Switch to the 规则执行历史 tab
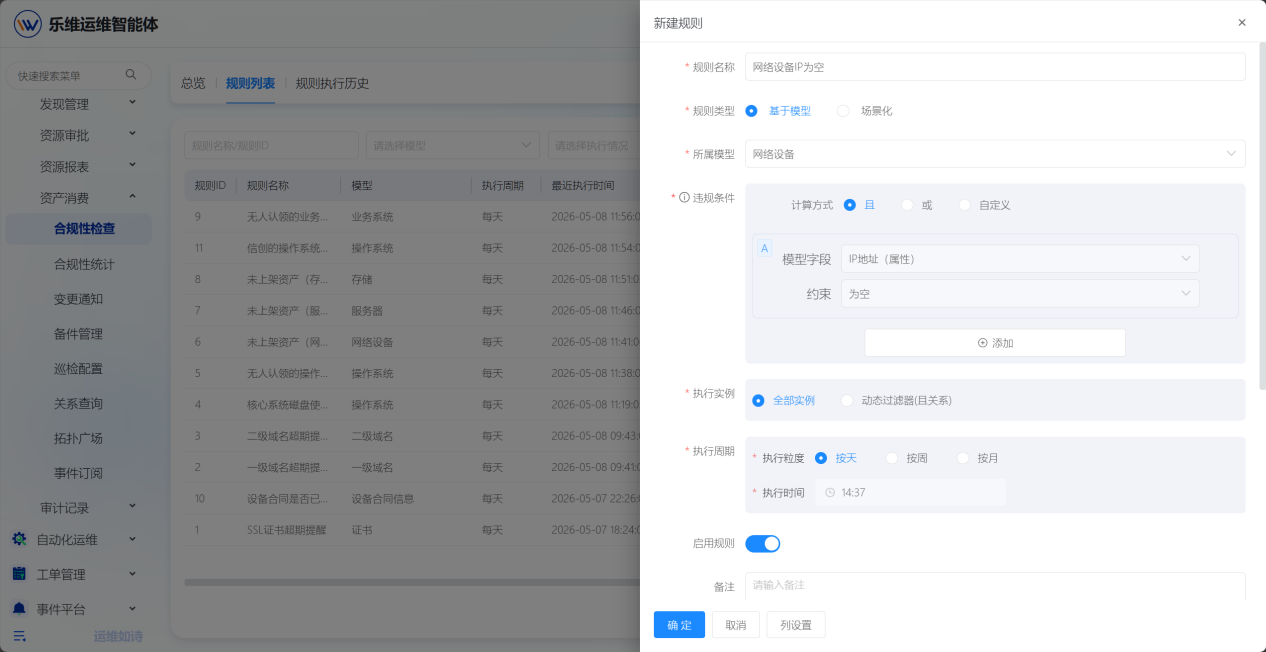The width and height of the screenshot is (1266, 652). click(332, 83)
